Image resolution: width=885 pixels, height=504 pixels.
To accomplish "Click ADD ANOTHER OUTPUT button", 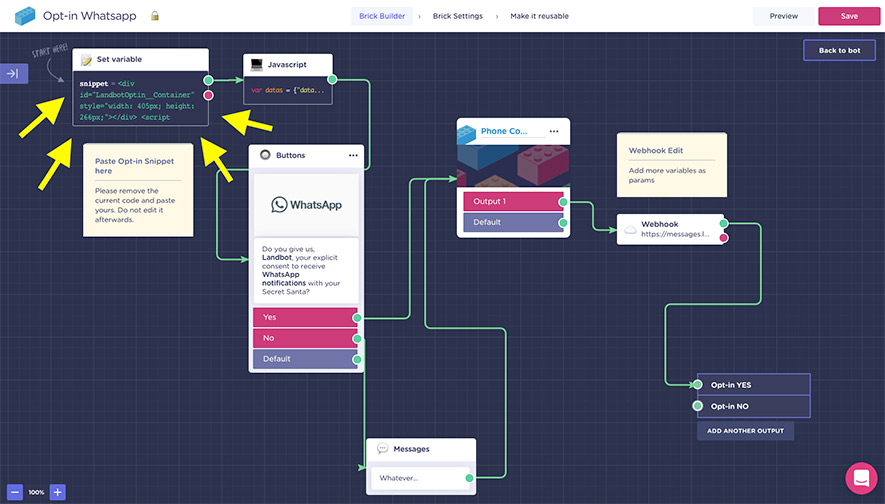I will pos(745,431).
